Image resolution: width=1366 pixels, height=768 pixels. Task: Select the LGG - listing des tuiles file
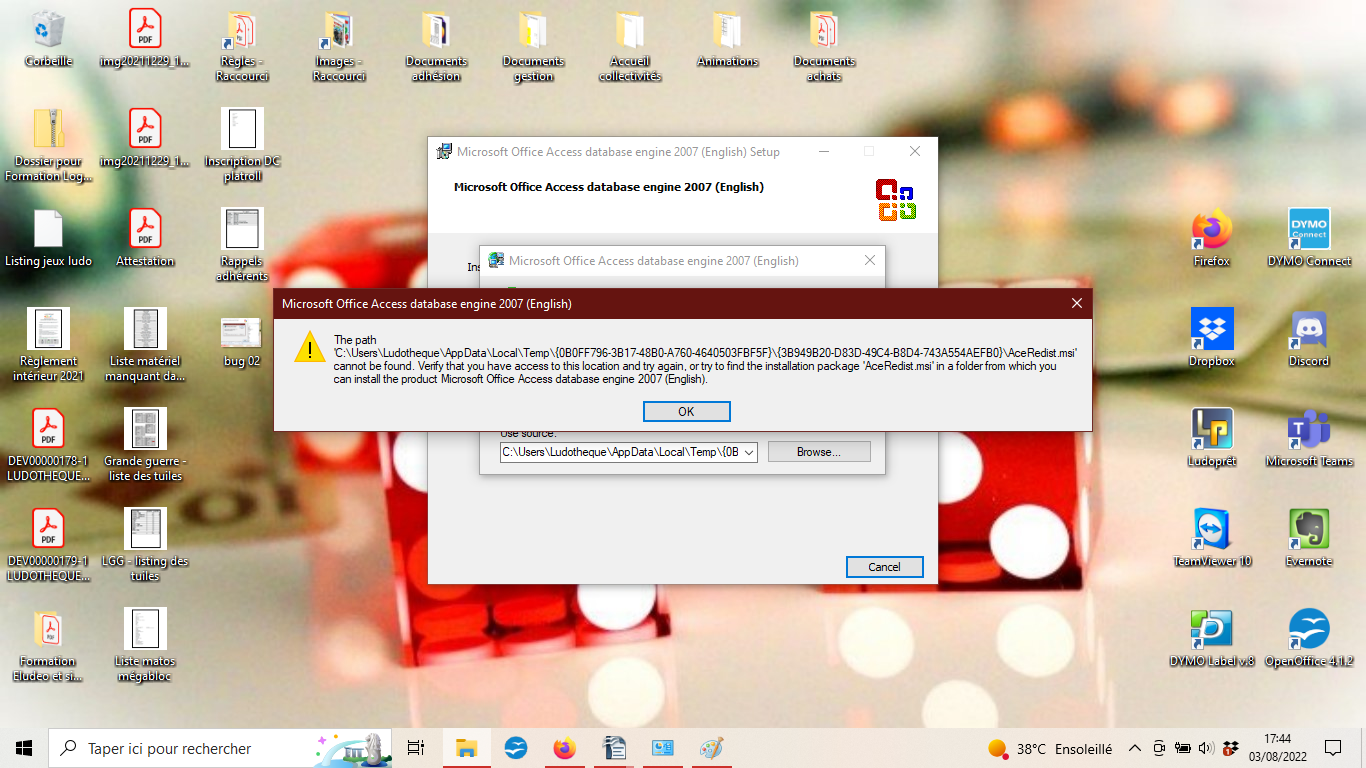[145, 545]
